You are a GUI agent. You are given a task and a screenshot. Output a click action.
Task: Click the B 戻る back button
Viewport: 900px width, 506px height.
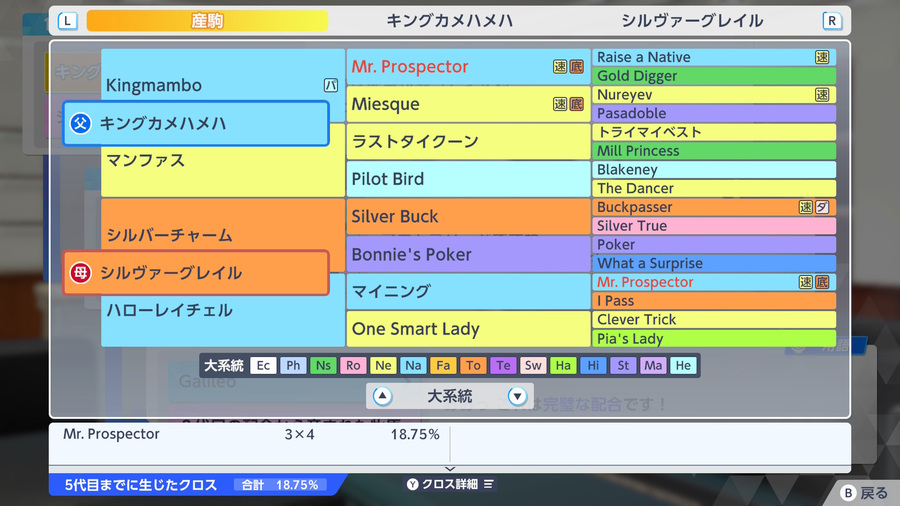865,493
